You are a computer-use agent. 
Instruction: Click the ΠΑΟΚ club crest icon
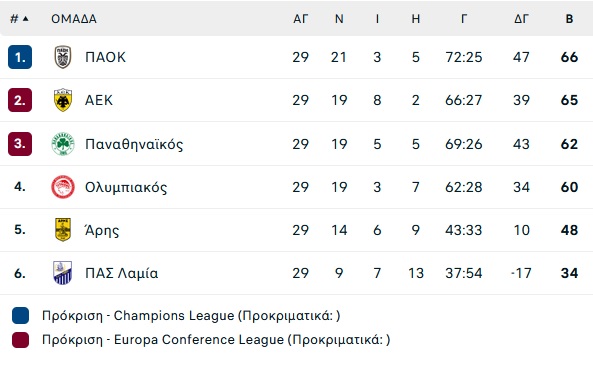[x=63, y=57]
